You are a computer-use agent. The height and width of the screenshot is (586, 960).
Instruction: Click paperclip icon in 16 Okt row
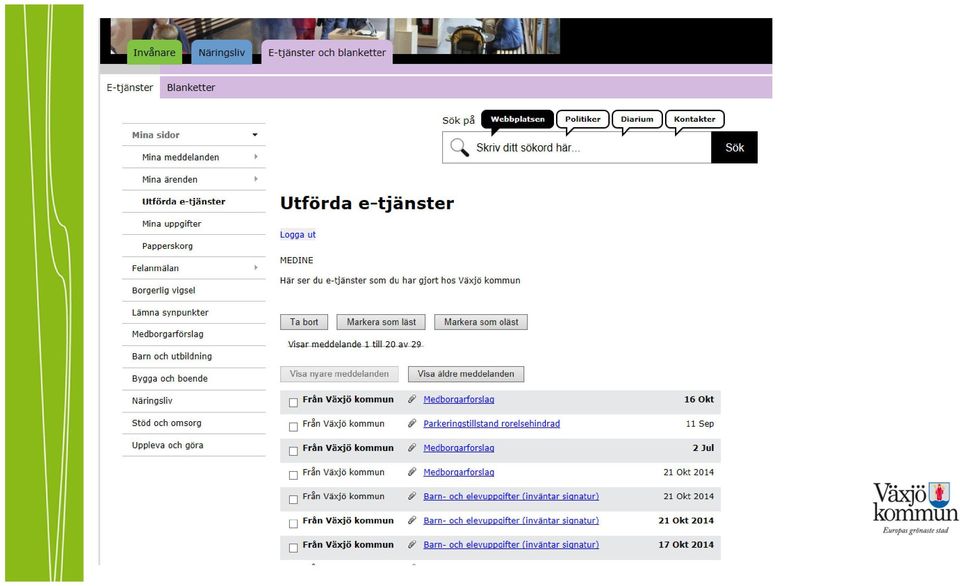point(412,399)
